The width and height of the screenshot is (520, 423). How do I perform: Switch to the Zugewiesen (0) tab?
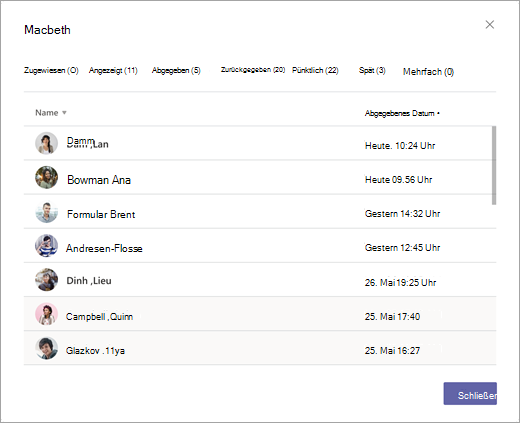[x=51, y=70]
